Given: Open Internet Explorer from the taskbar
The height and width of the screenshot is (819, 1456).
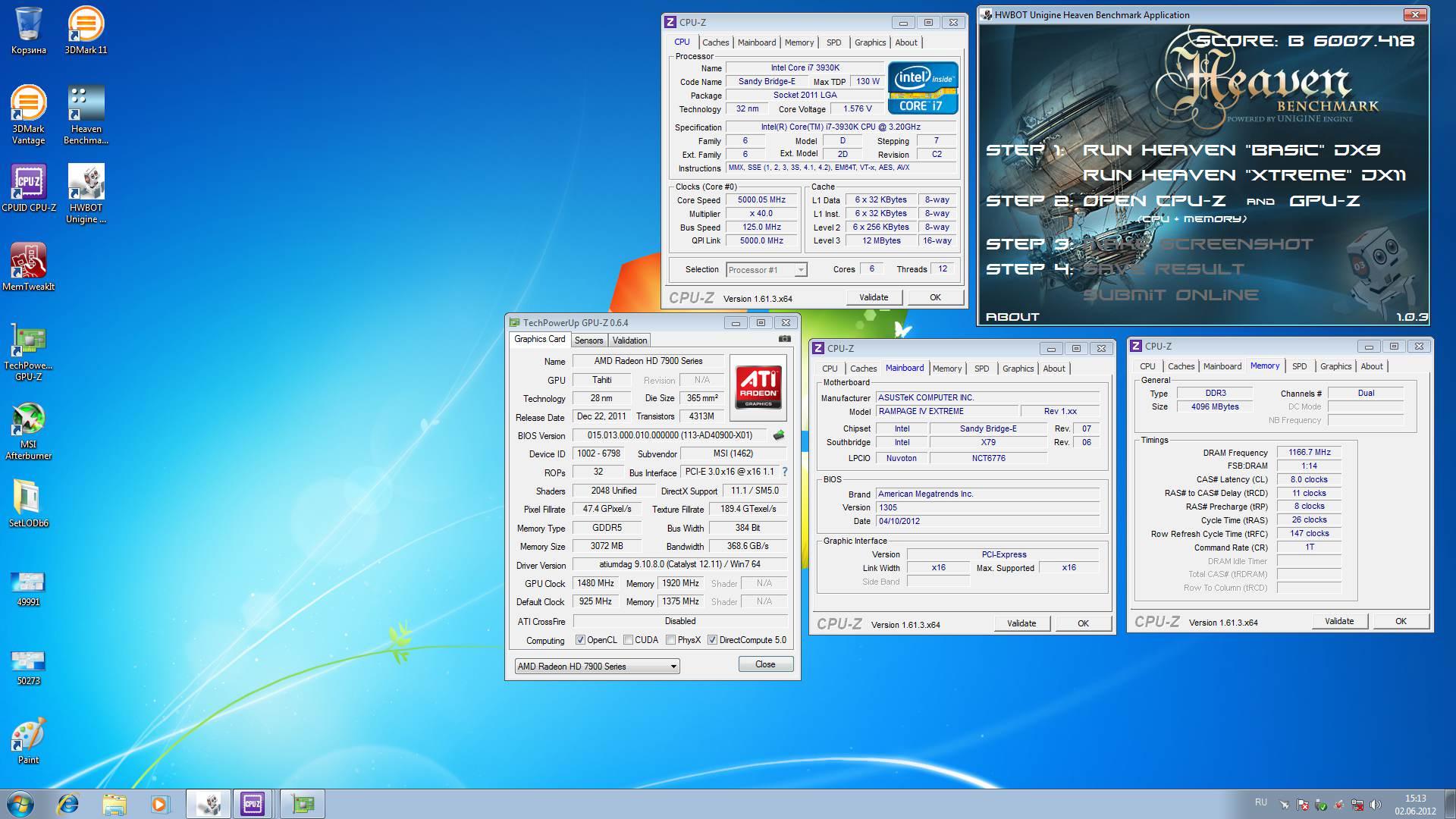Looking at the screenshot, I should pos(68,804).
